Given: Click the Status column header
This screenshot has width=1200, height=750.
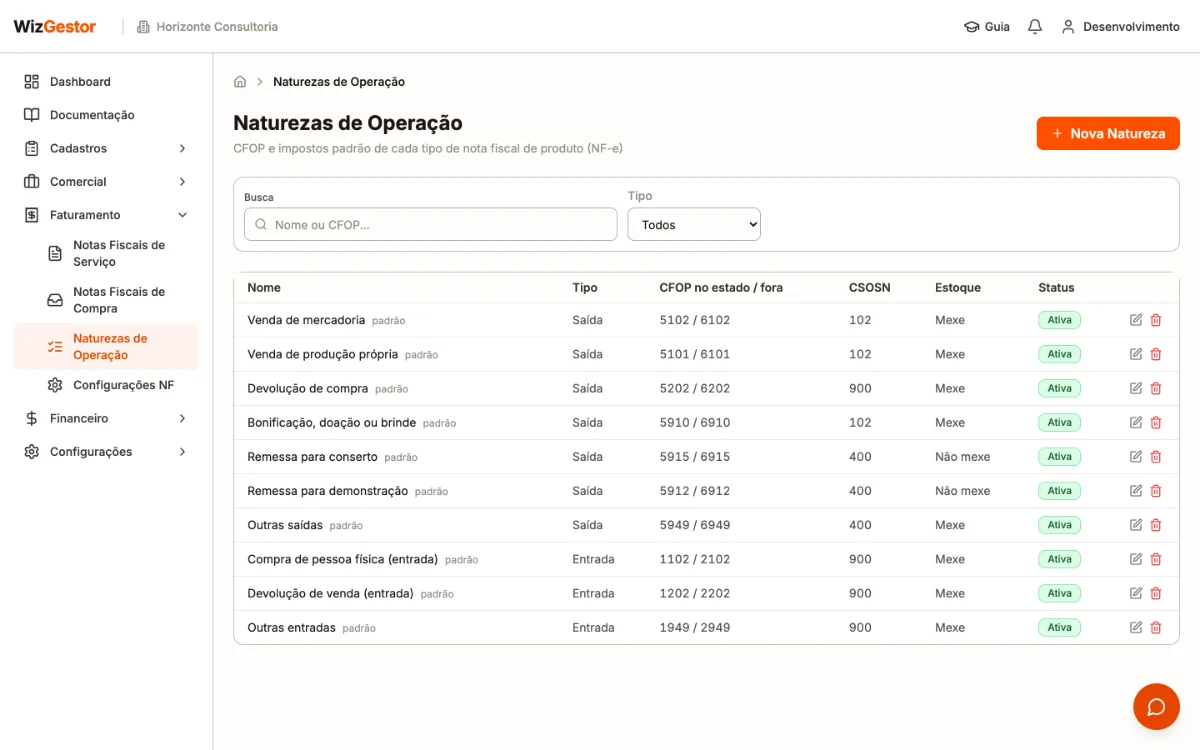Looking at the screenshot, I should click(1056, 287).
